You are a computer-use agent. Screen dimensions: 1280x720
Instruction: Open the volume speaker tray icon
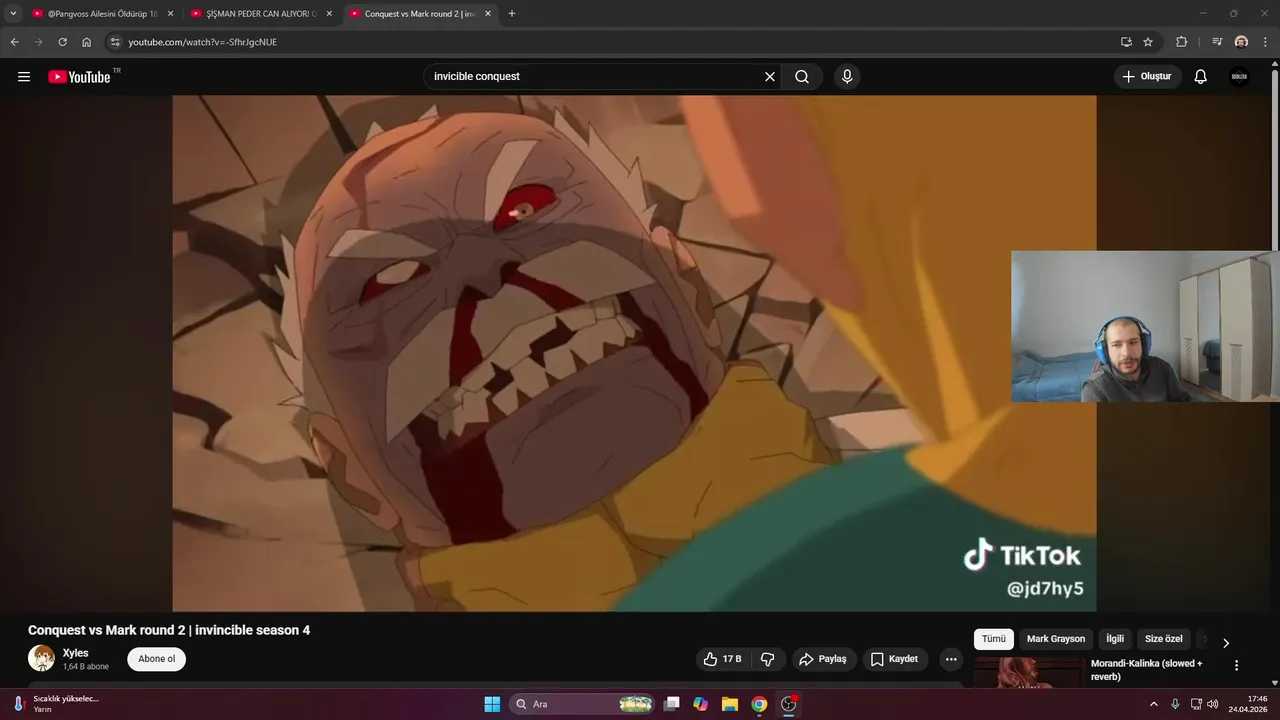pos(1213,704)
